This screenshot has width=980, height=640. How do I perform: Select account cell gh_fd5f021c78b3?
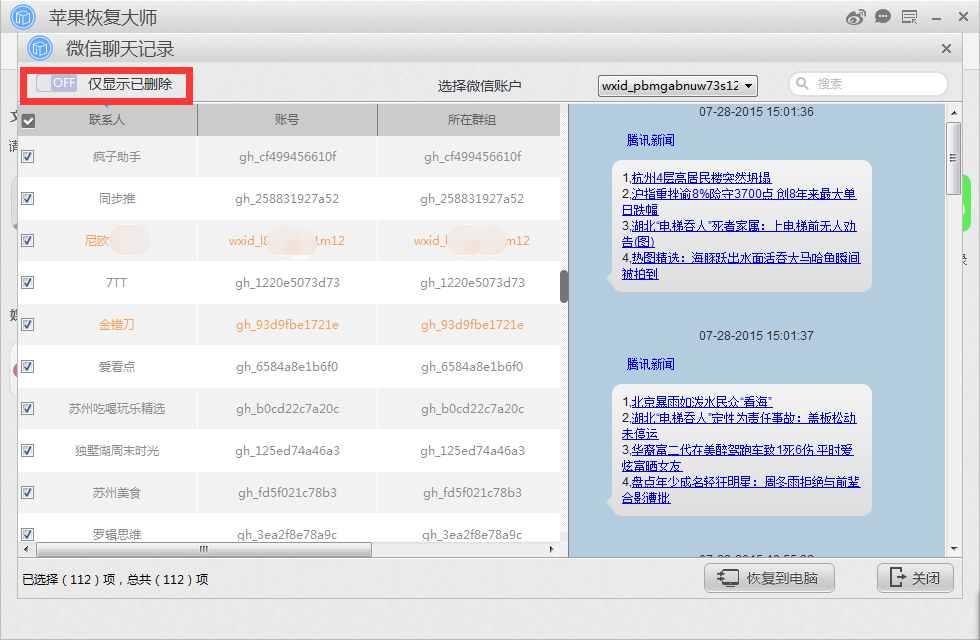(288, 492)
